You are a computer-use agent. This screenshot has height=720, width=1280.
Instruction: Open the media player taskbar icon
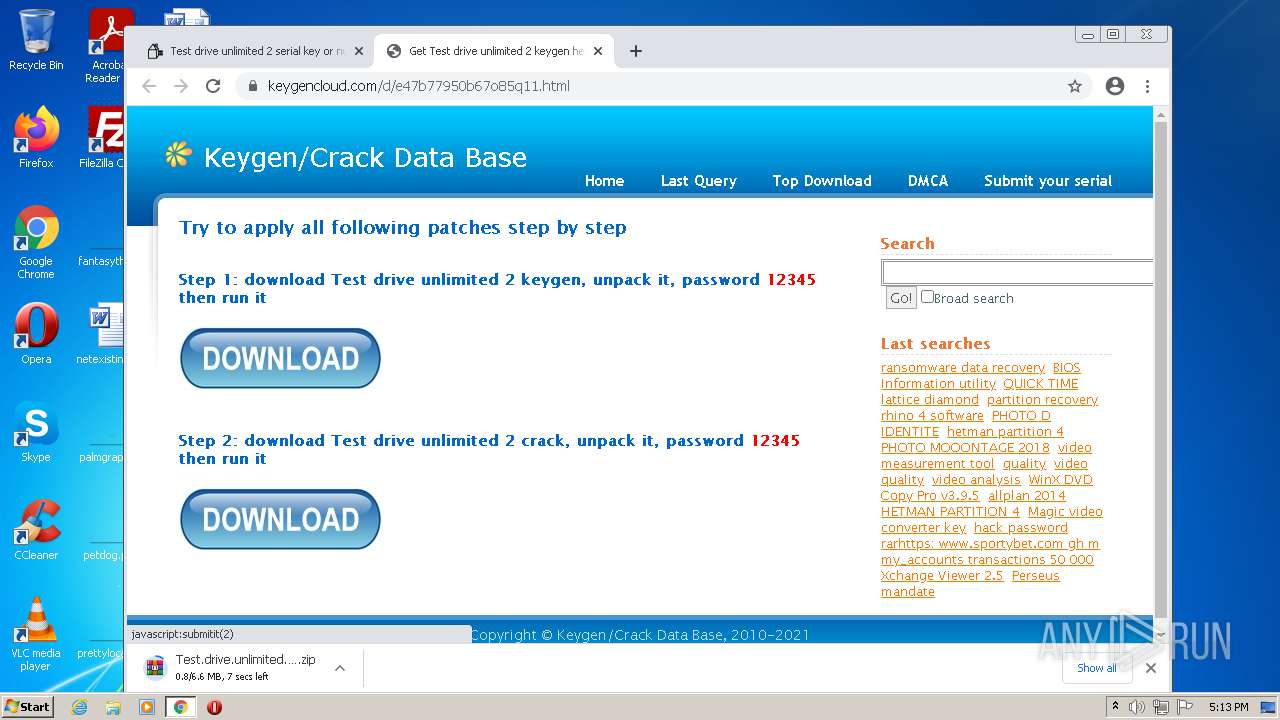[147, 707]
